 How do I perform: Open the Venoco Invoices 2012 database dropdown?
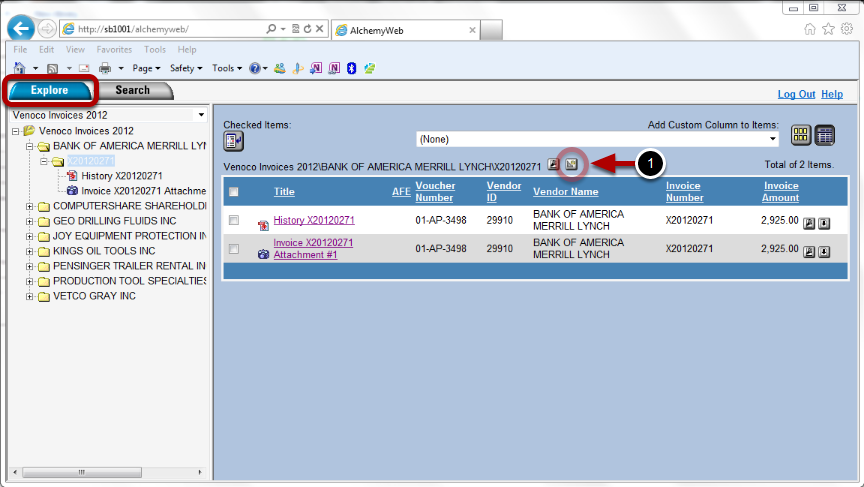[x=201, y=115]
